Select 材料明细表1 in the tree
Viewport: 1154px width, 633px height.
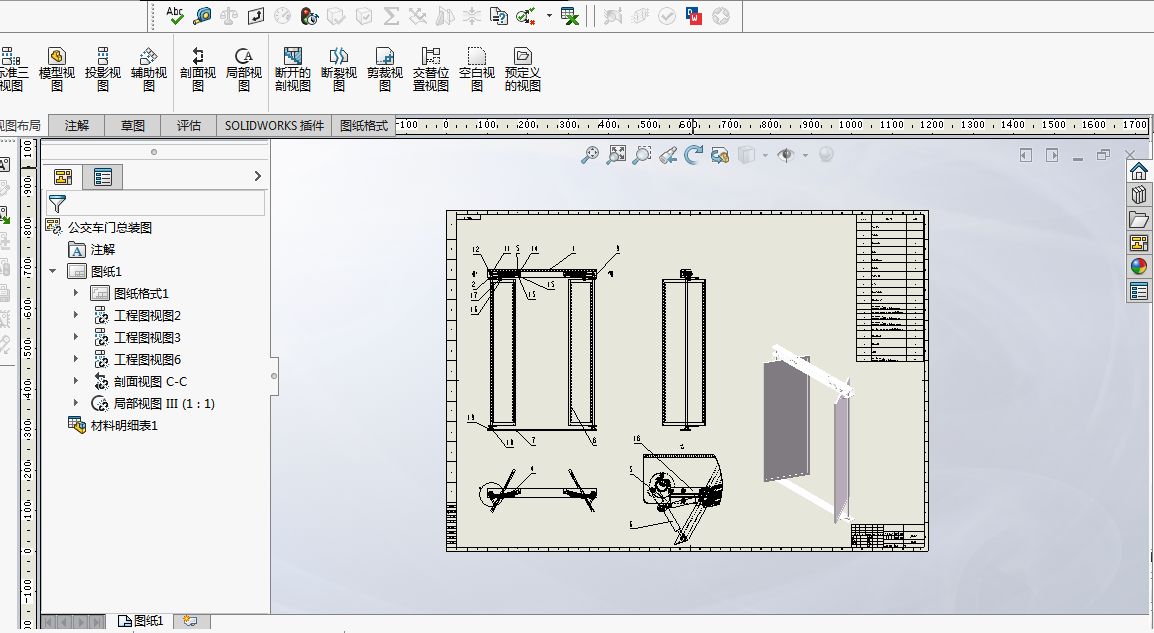pos(124,425)
